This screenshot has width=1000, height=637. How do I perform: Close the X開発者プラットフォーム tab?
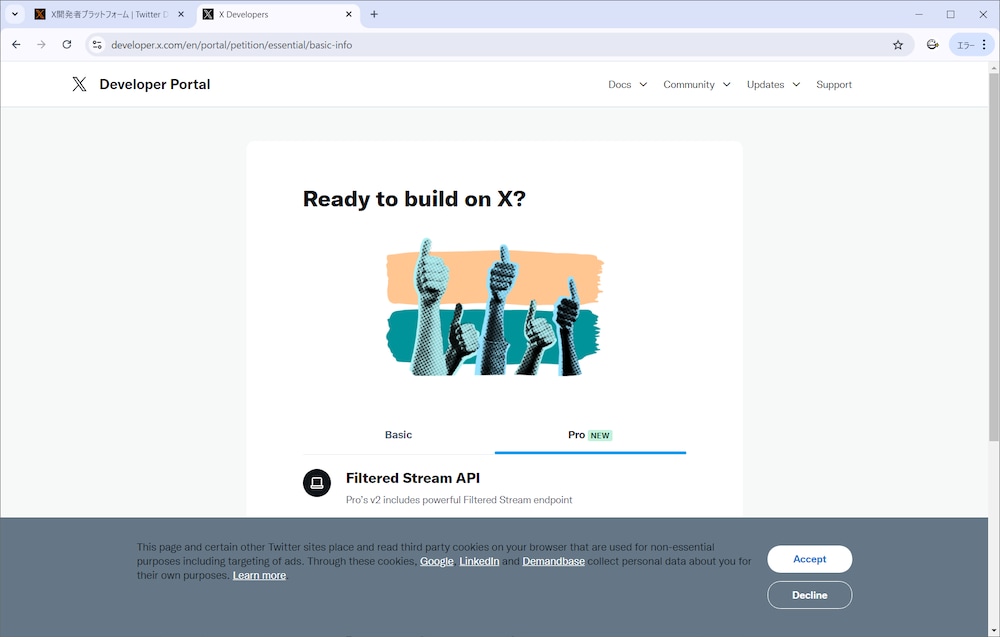181,14
